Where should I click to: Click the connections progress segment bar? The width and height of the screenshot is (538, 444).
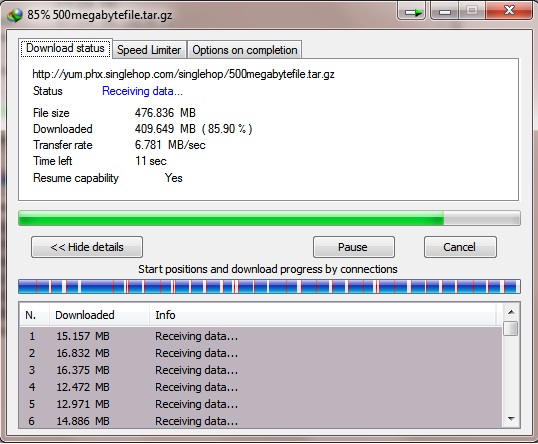click(x=269, y=287)
